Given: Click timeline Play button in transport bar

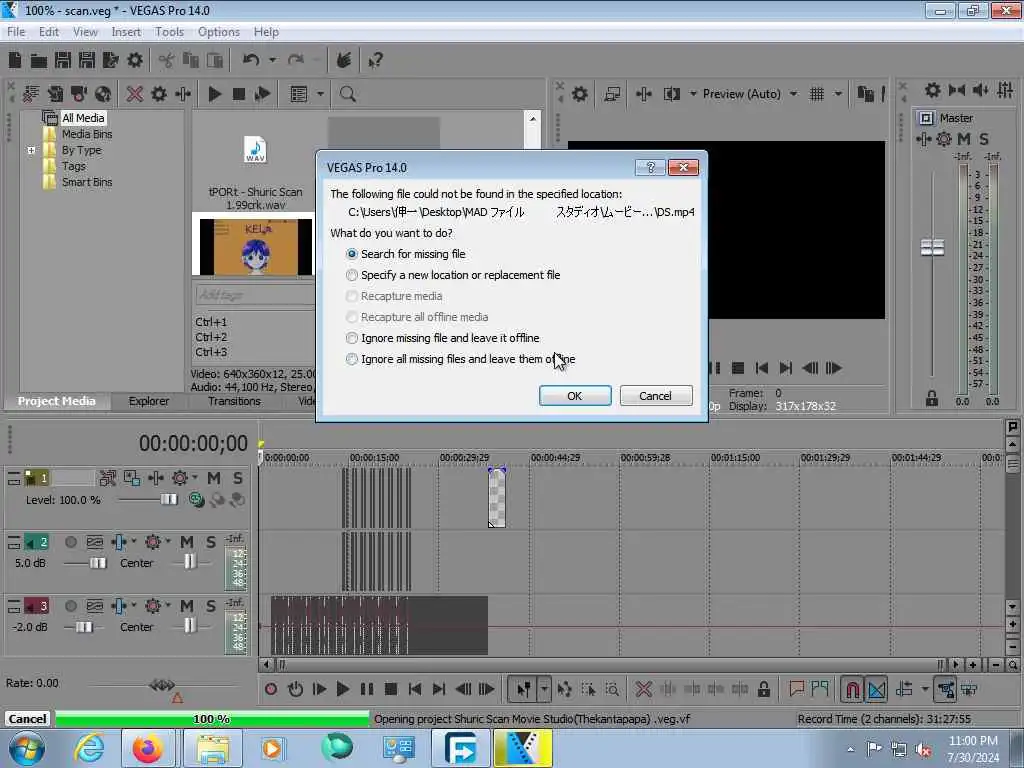Looking at the screenshot, I should (x=342, y=689).
